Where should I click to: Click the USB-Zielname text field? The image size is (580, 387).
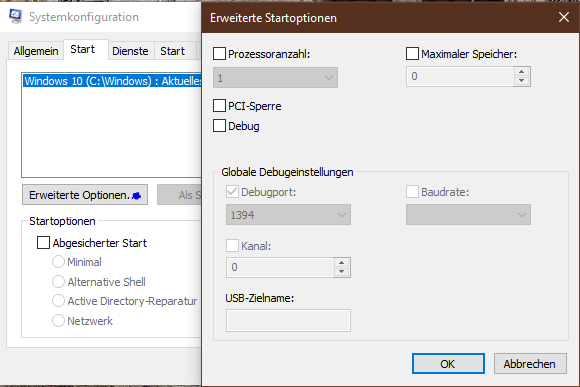coord(289,320)
